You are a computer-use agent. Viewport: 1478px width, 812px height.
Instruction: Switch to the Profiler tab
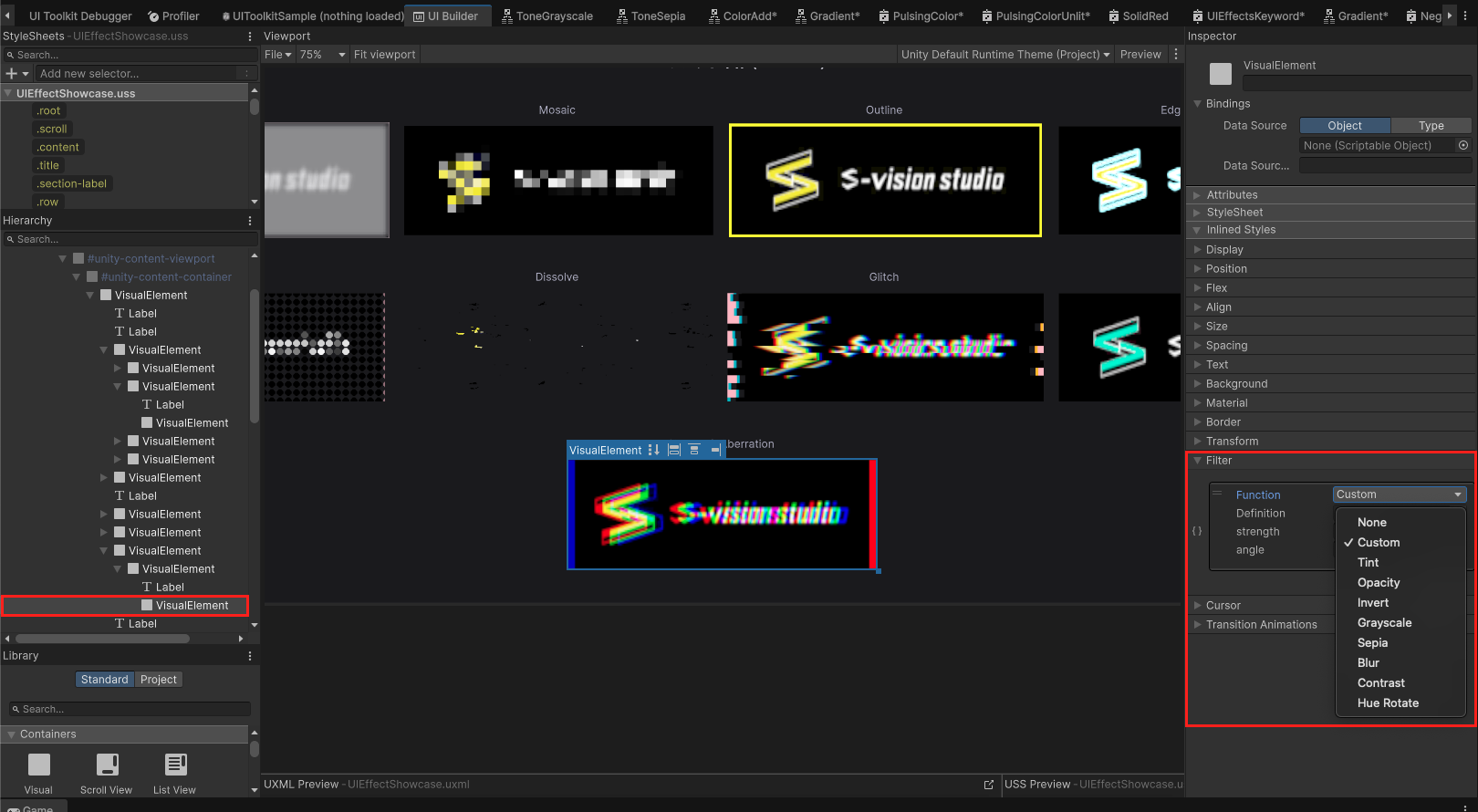(173, 16)
